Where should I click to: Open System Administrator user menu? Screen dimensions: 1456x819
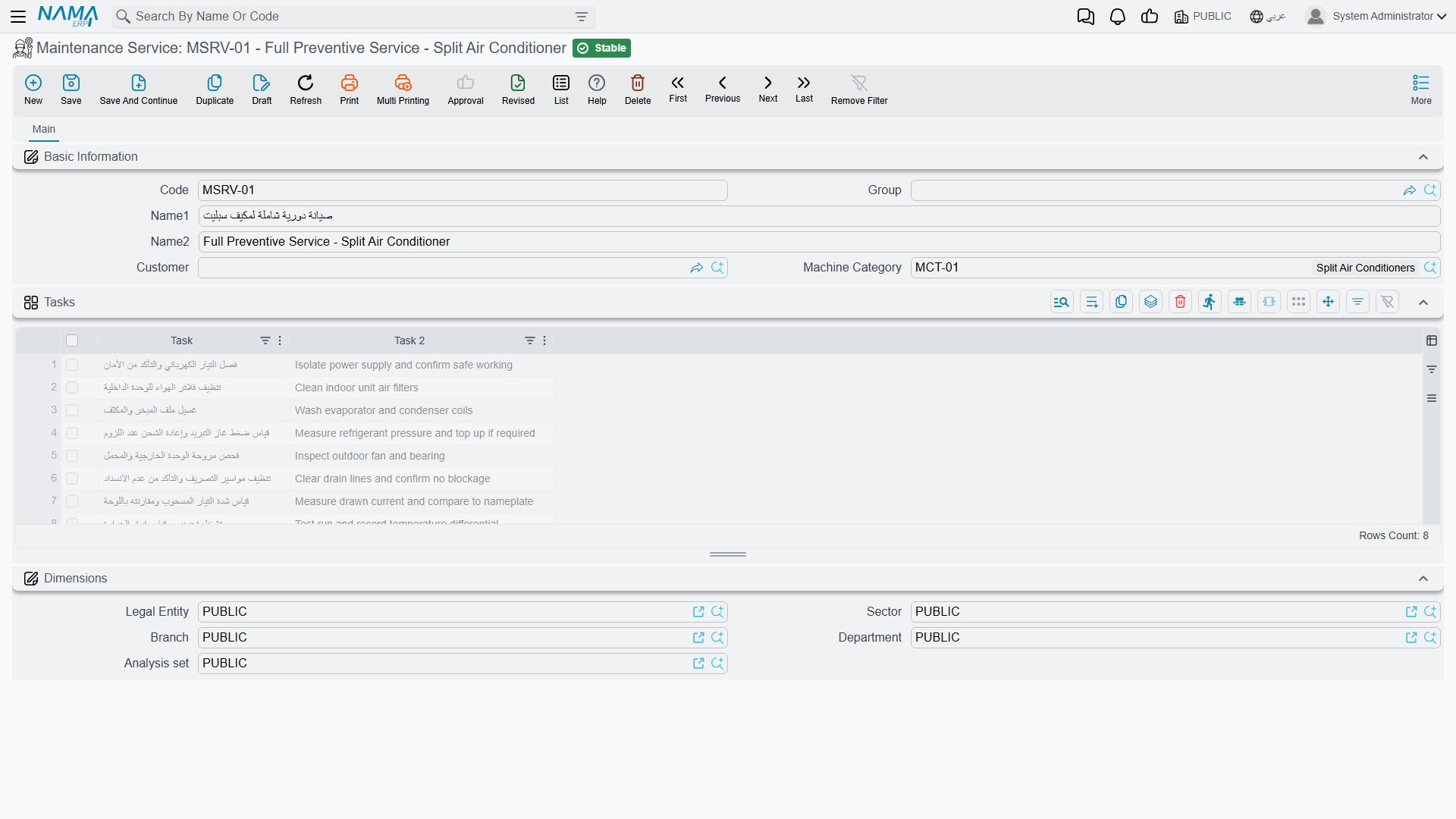pos(1376,17)
